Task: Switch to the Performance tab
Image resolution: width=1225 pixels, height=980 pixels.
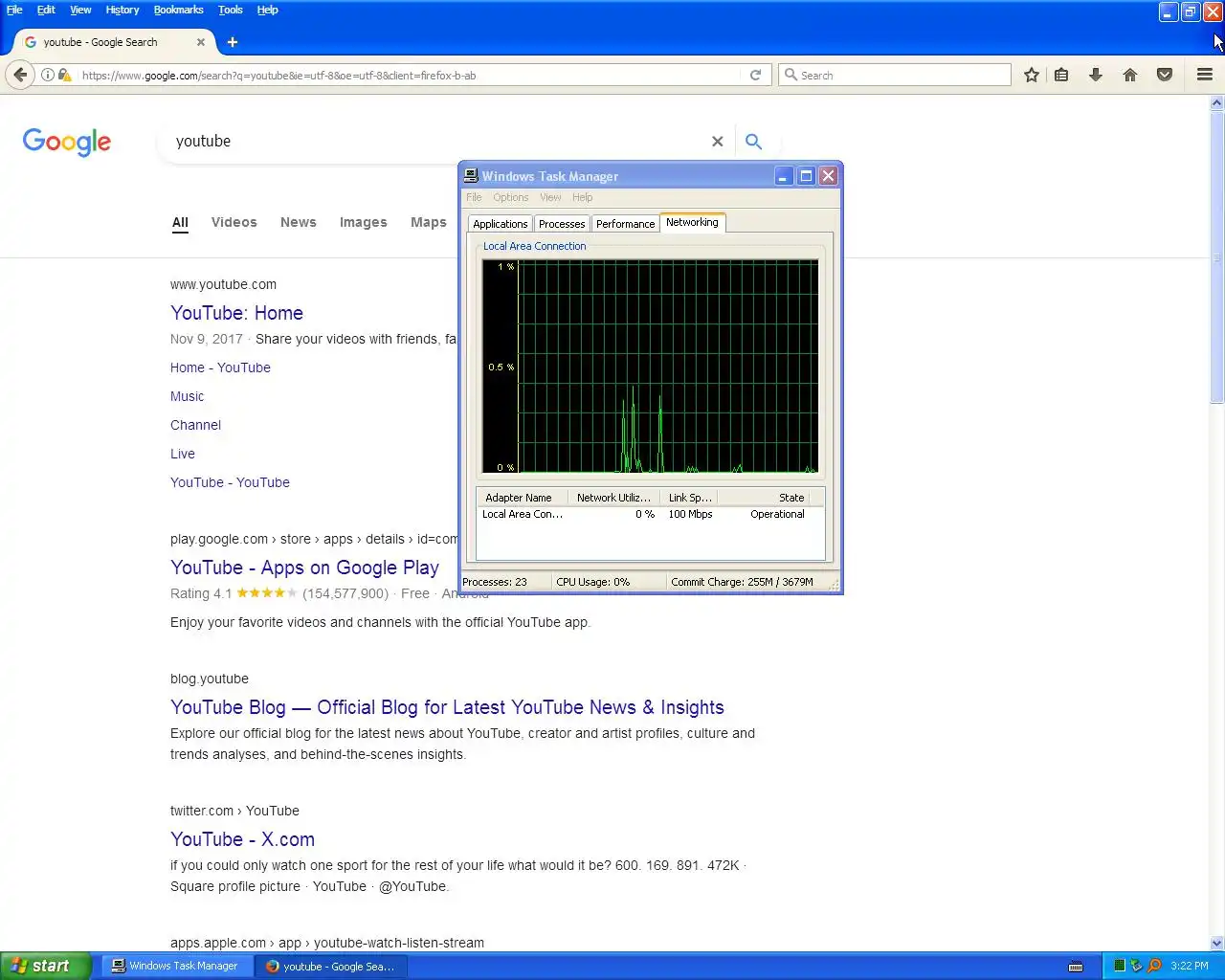Action: tap(625, 224)
